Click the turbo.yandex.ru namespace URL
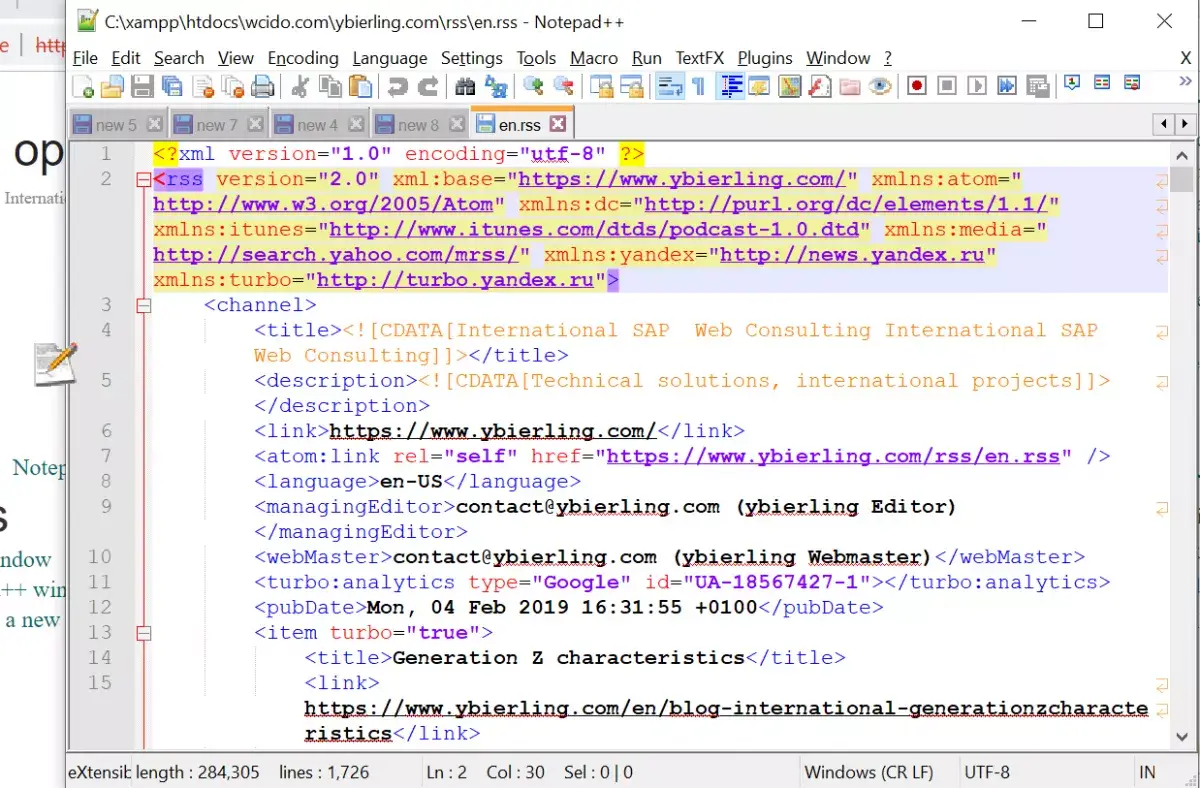 (x=455, y=280)
